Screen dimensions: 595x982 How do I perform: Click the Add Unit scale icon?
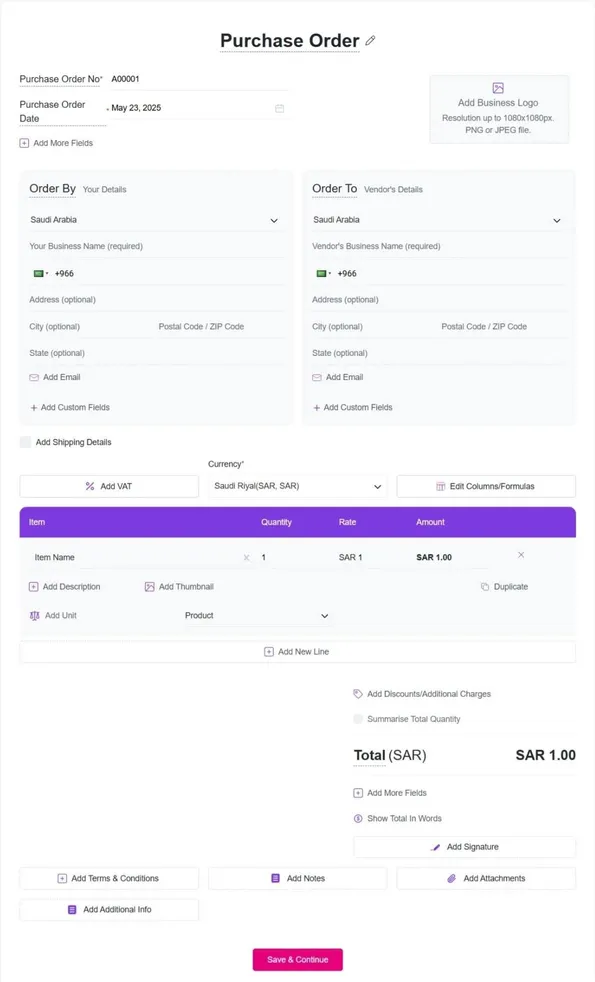pos(34,616)
